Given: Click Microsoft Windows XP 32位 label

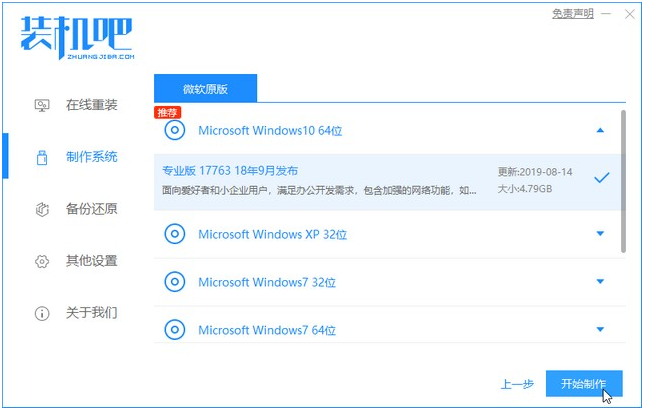Looking at the screenshot, I should coord(273,234).
